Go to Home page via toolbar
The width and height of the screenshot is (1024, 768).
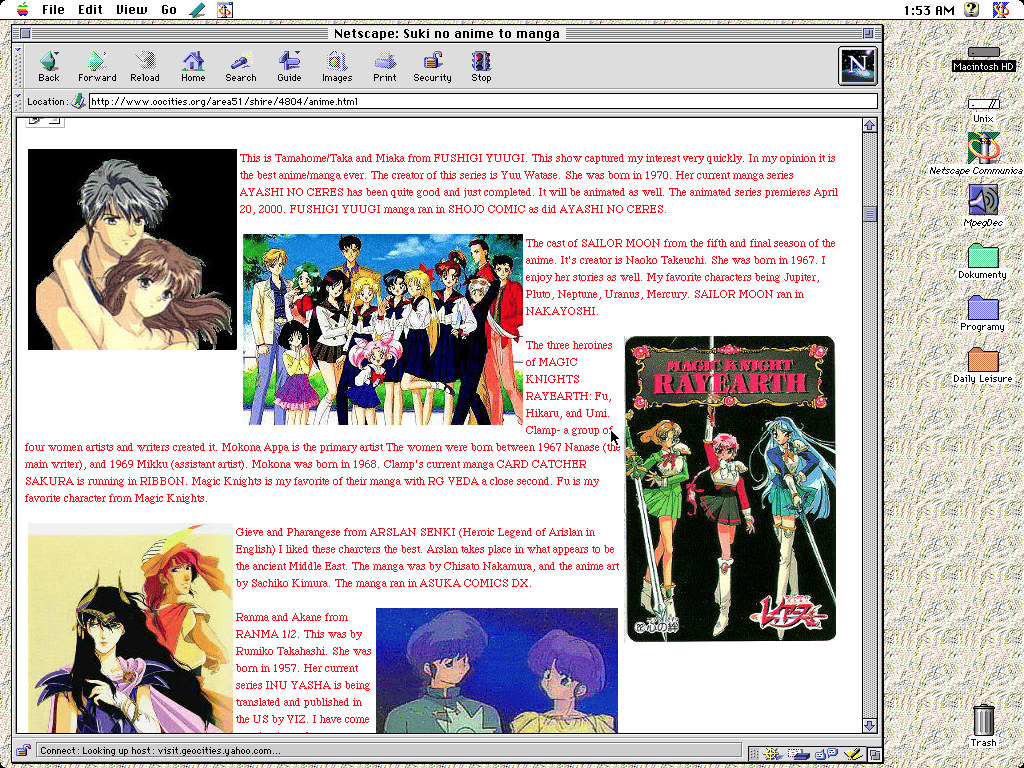click(193, 66)
